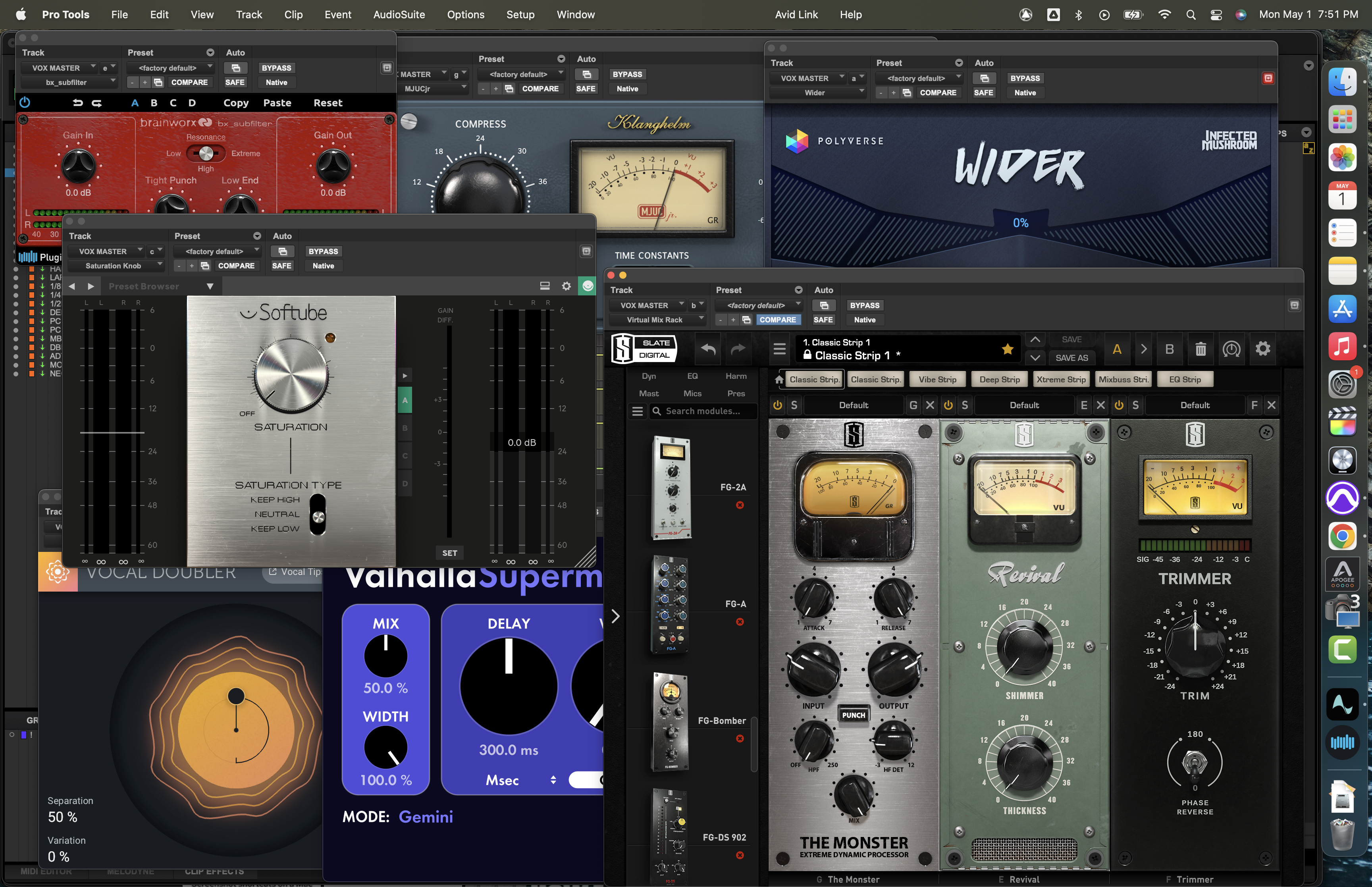Remove the FG-Bomber module via red X
Image resolution: width=1372 pixels, height=887 pixels.
tap(740, 738)
